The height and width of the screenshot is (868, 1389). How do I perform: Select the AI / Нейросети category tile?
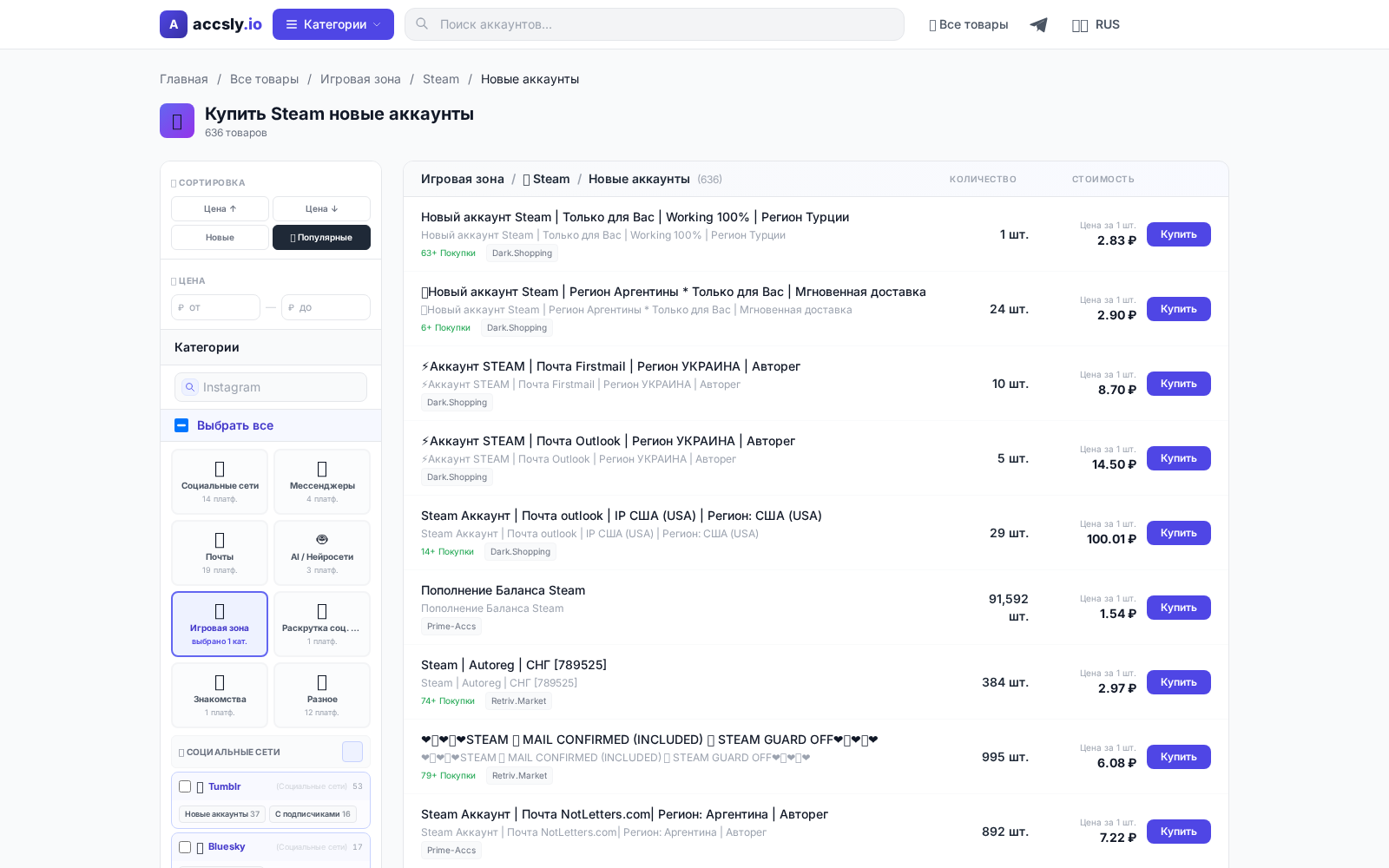[x=322, y=553]
